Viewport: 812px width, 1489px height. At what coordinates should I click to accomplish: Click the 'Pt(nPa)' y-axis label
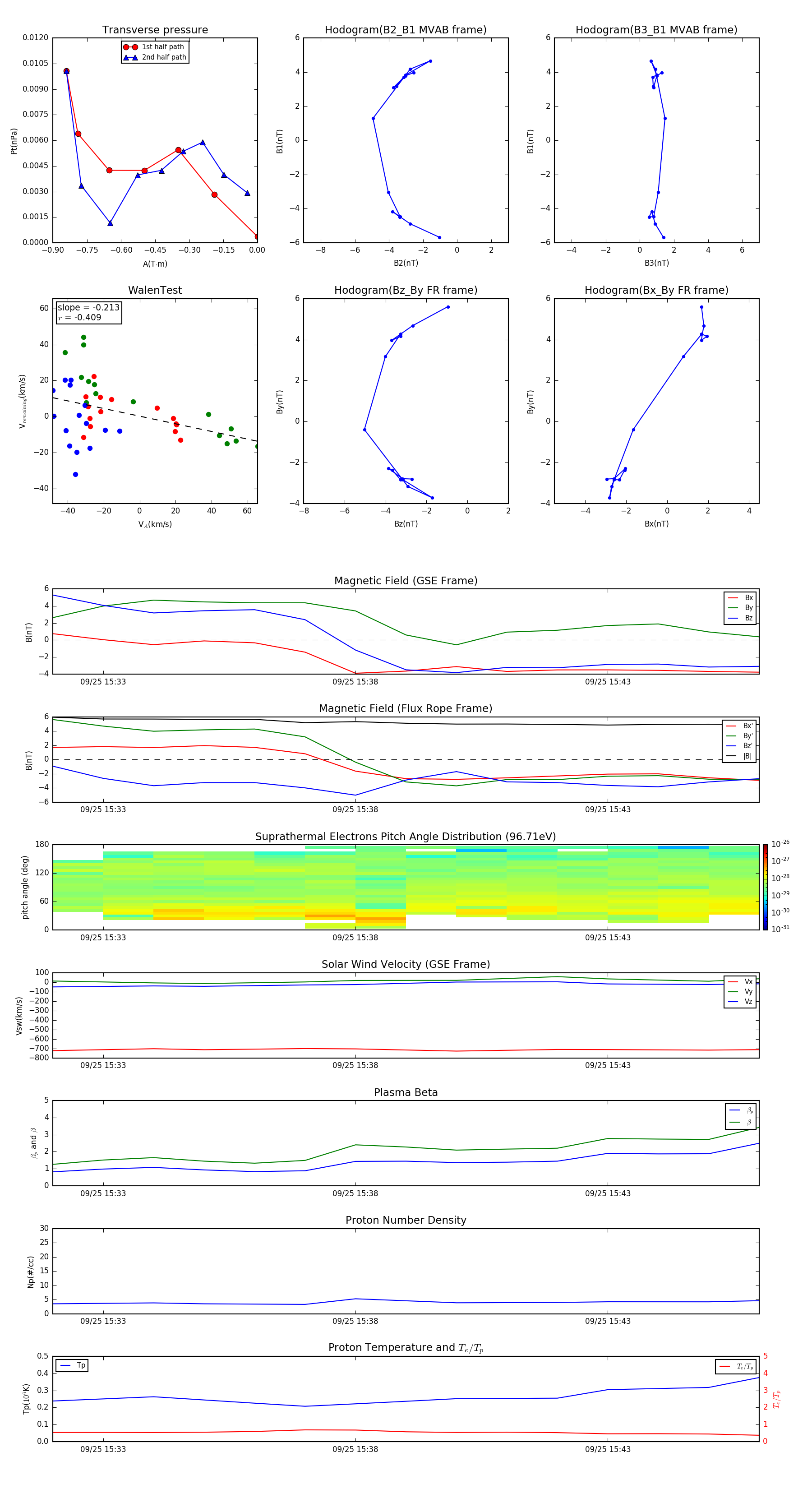14,141
